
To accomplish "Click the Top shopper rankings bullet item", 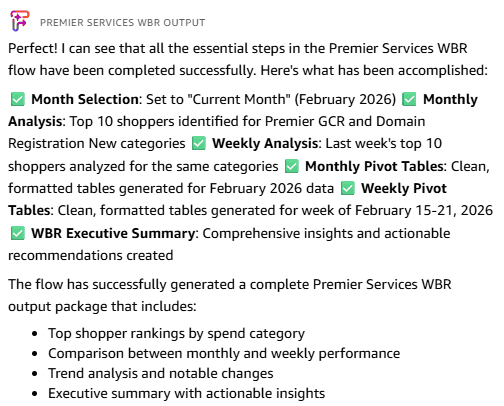I will tap(176, 333).
